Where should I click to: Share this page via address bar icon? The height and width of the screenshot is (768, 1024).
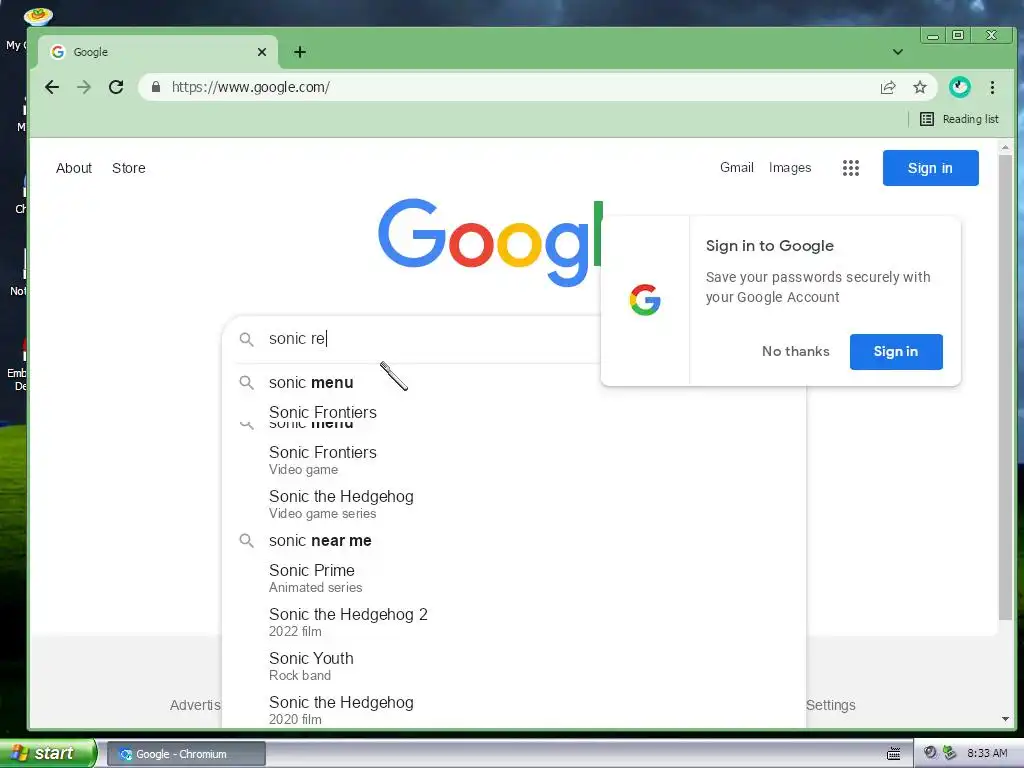click(x=888, y=87)
